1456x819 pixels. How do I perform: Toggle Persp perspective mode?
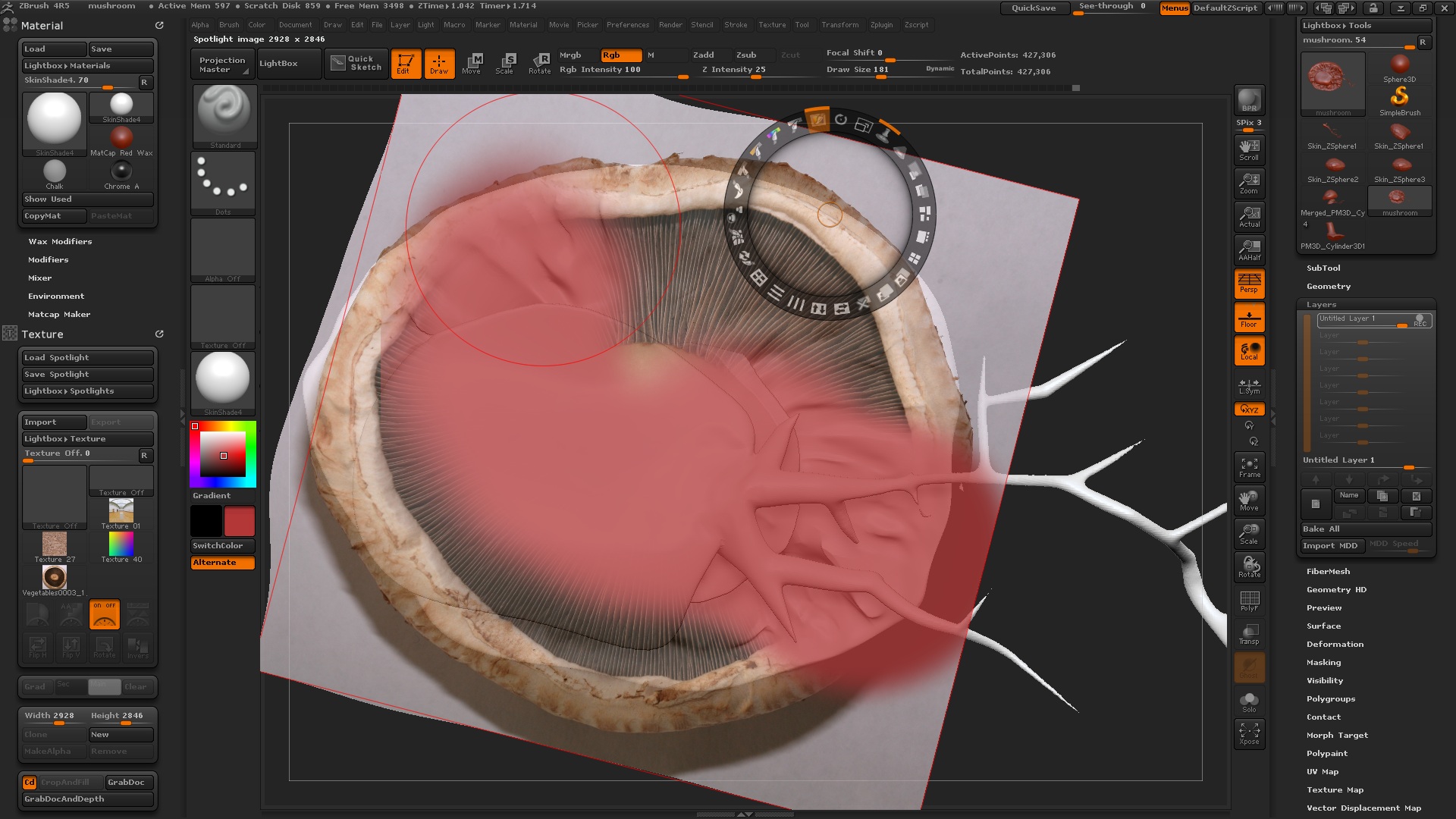(x=1249, y=284)
